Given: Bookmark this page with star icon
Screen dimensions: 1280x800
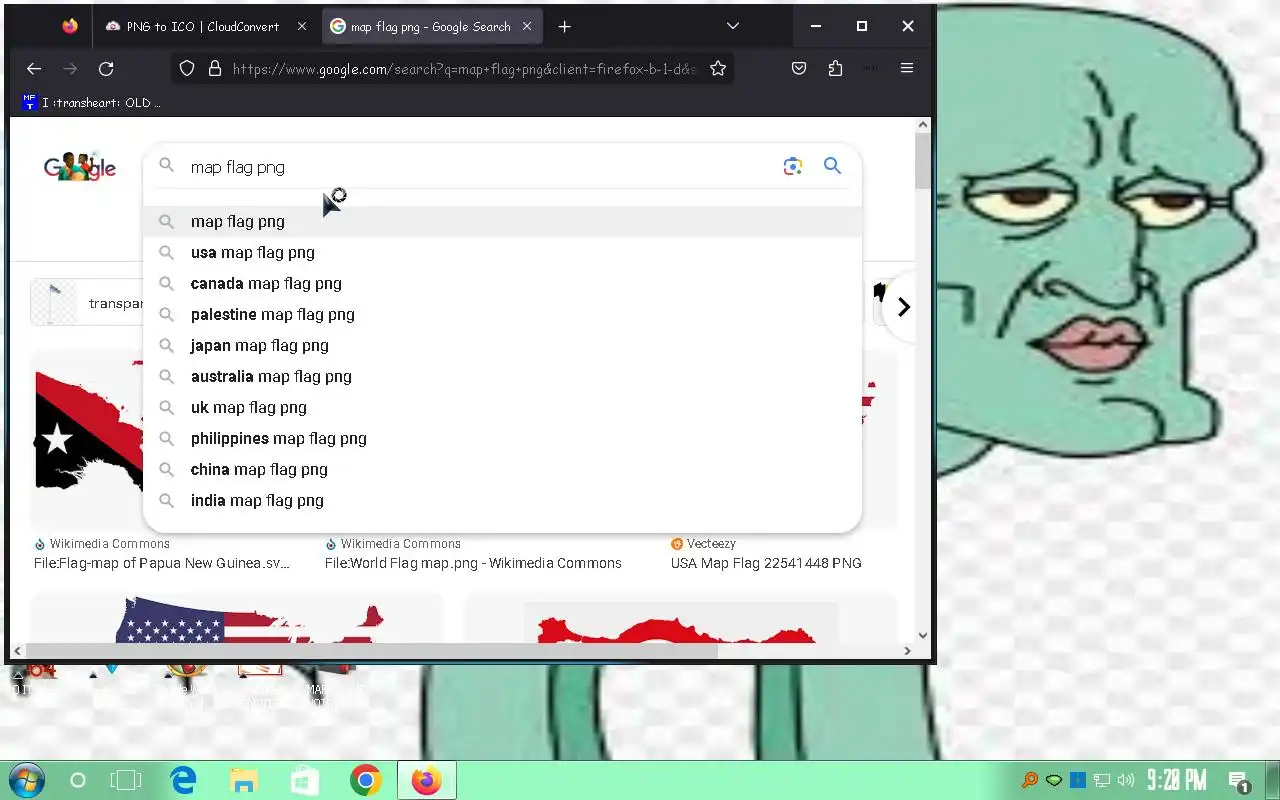Looking at the screenshot, I should click(718, 69).
